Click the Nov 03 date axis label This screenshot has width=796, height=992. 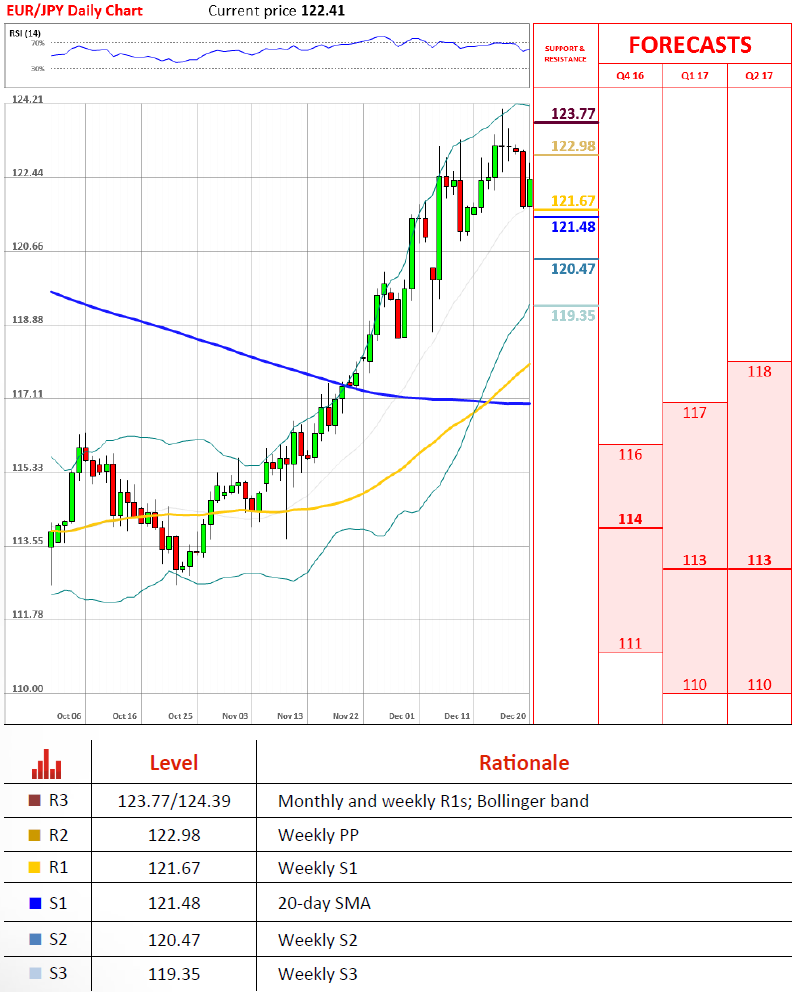(235, 716)
